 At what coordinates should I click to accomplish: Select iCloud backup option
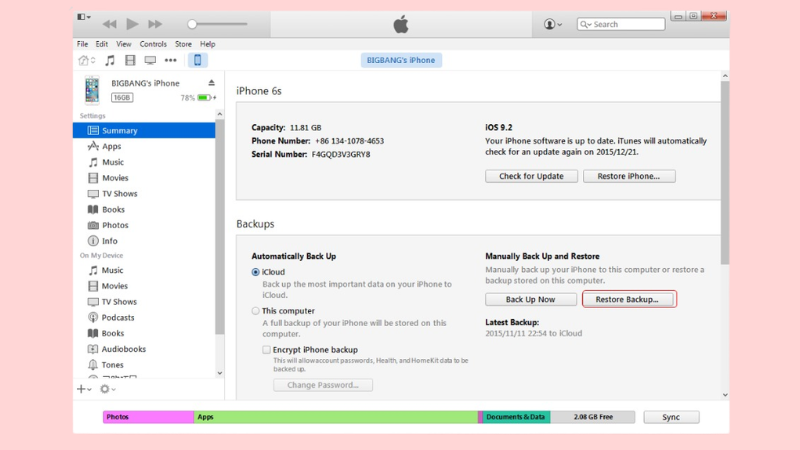[x=256, y=272]
